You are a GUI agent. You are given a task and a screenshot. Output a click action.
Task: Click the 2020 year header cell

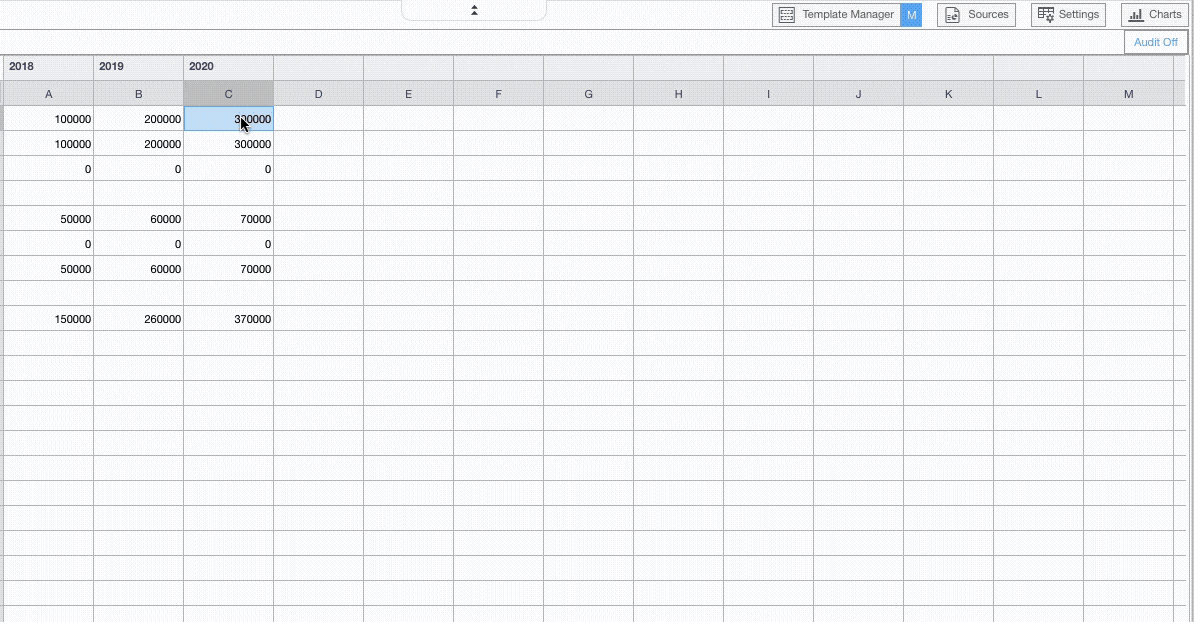pos(228,66)
